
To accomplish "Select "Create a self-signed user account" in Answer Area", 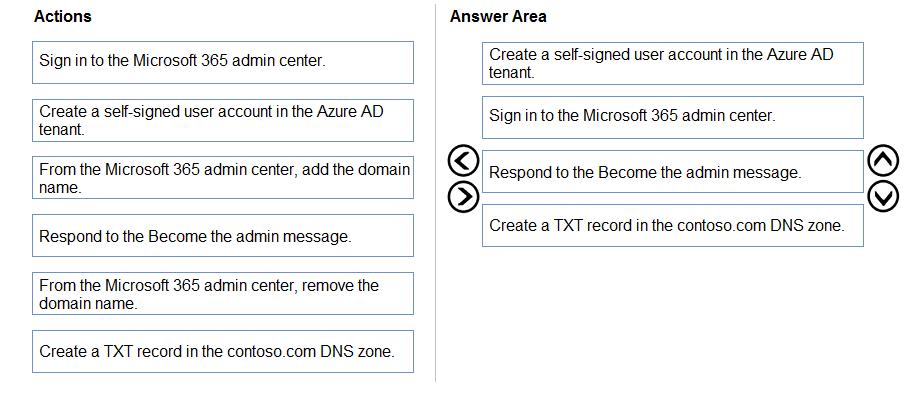I will (672, 63).
